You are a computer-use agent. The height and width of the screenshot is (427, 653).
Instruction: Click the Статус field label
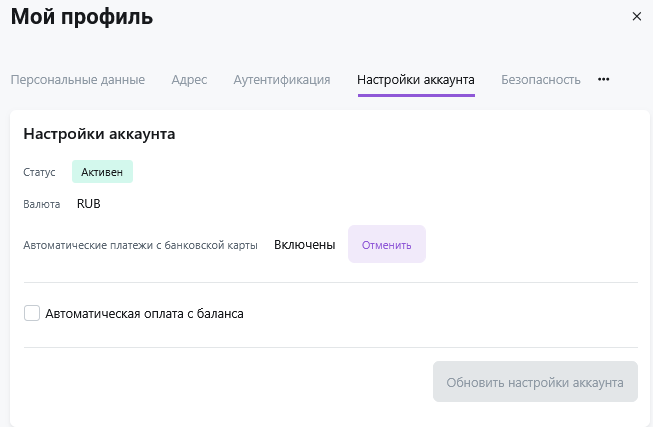pos(39,173)
